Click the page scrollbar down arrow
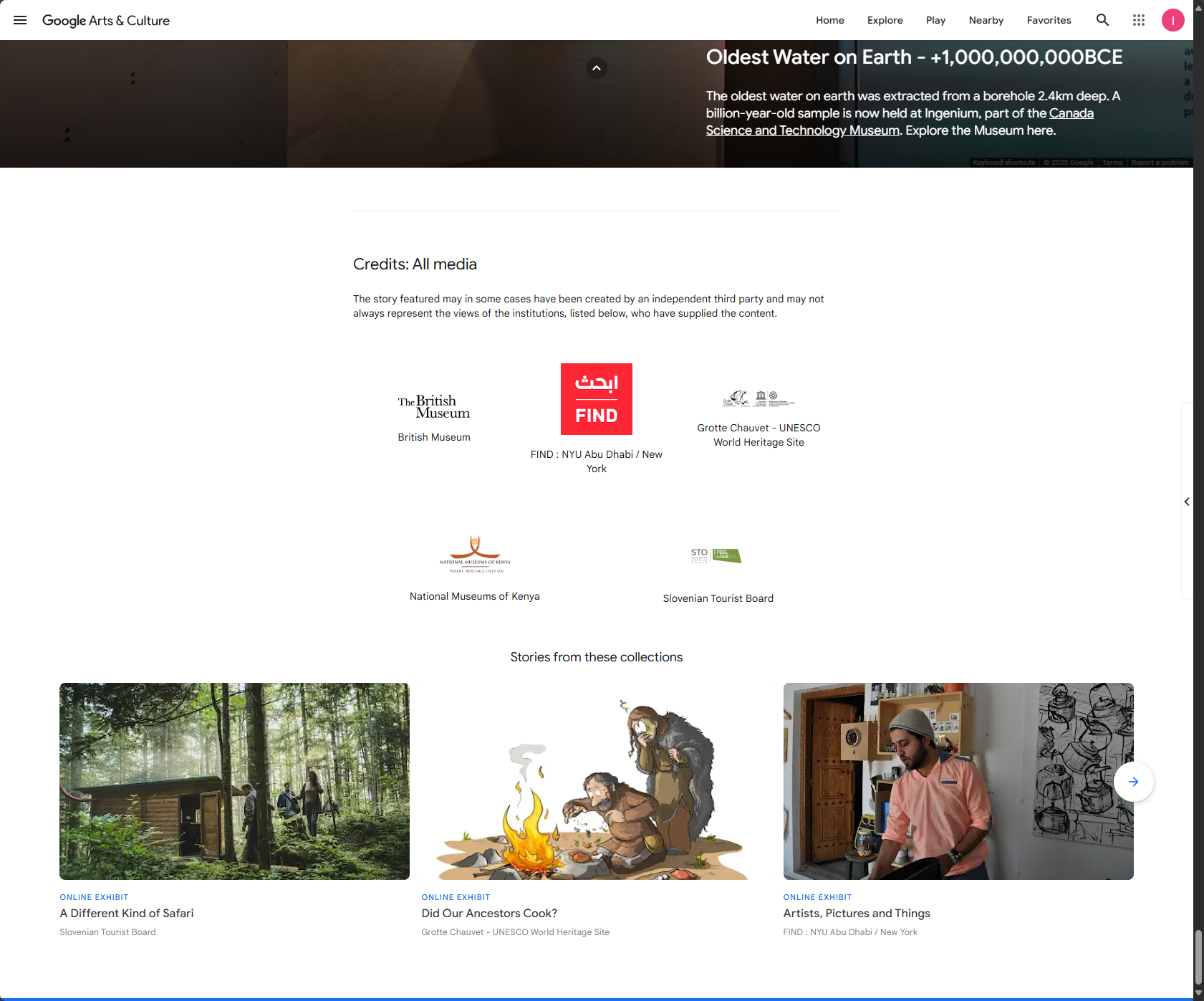 click(1198, 992)
